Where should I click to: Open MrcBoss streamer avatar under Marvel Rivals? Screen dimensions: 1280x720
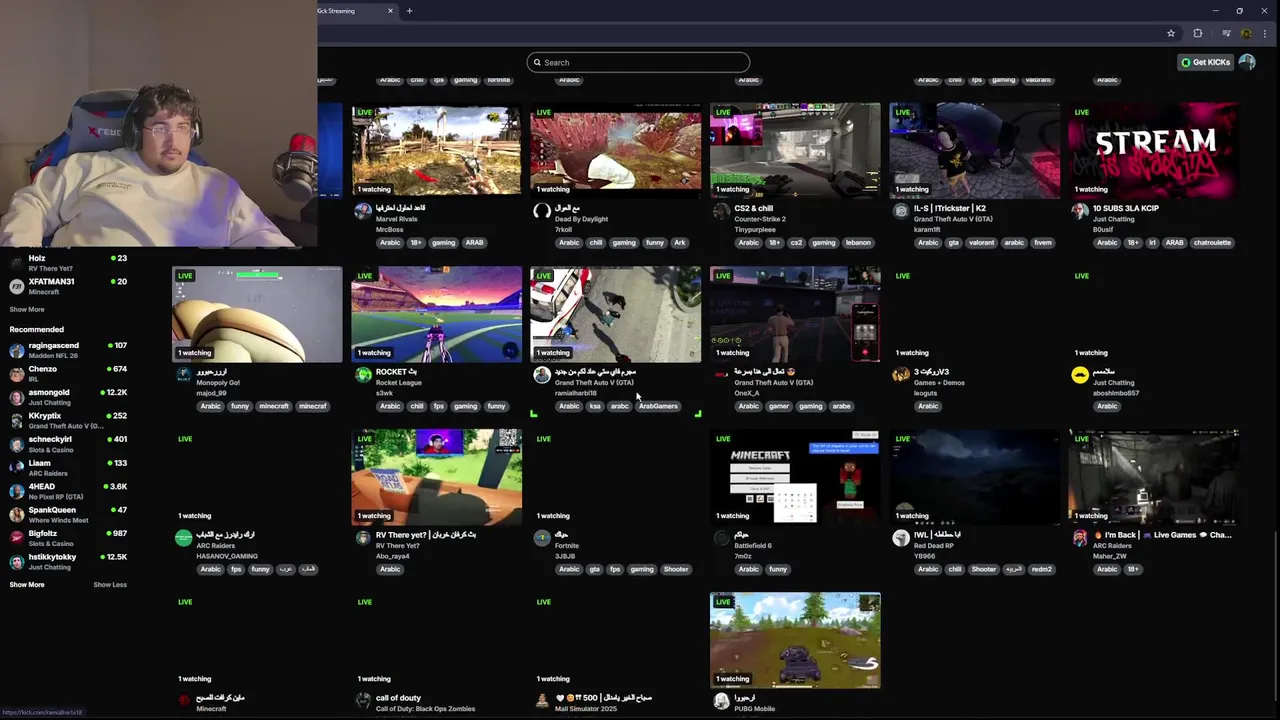pyautogui.click(x=363, y=212)
